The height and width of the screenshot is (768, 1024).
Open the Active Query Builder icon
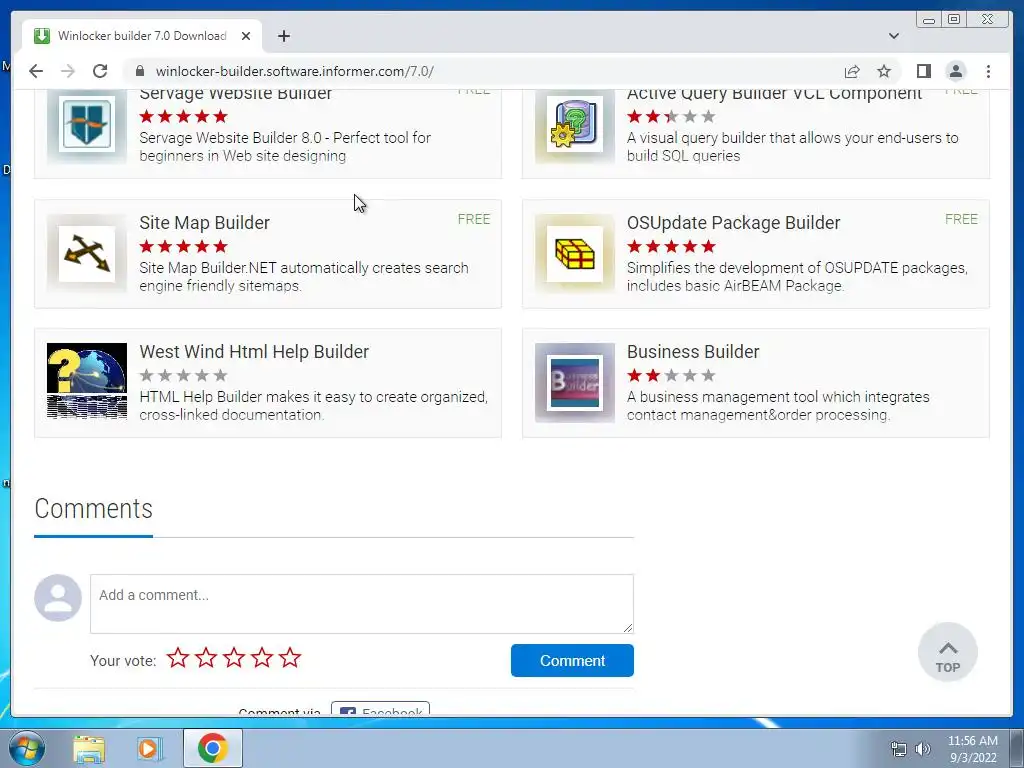coord(575,123)
